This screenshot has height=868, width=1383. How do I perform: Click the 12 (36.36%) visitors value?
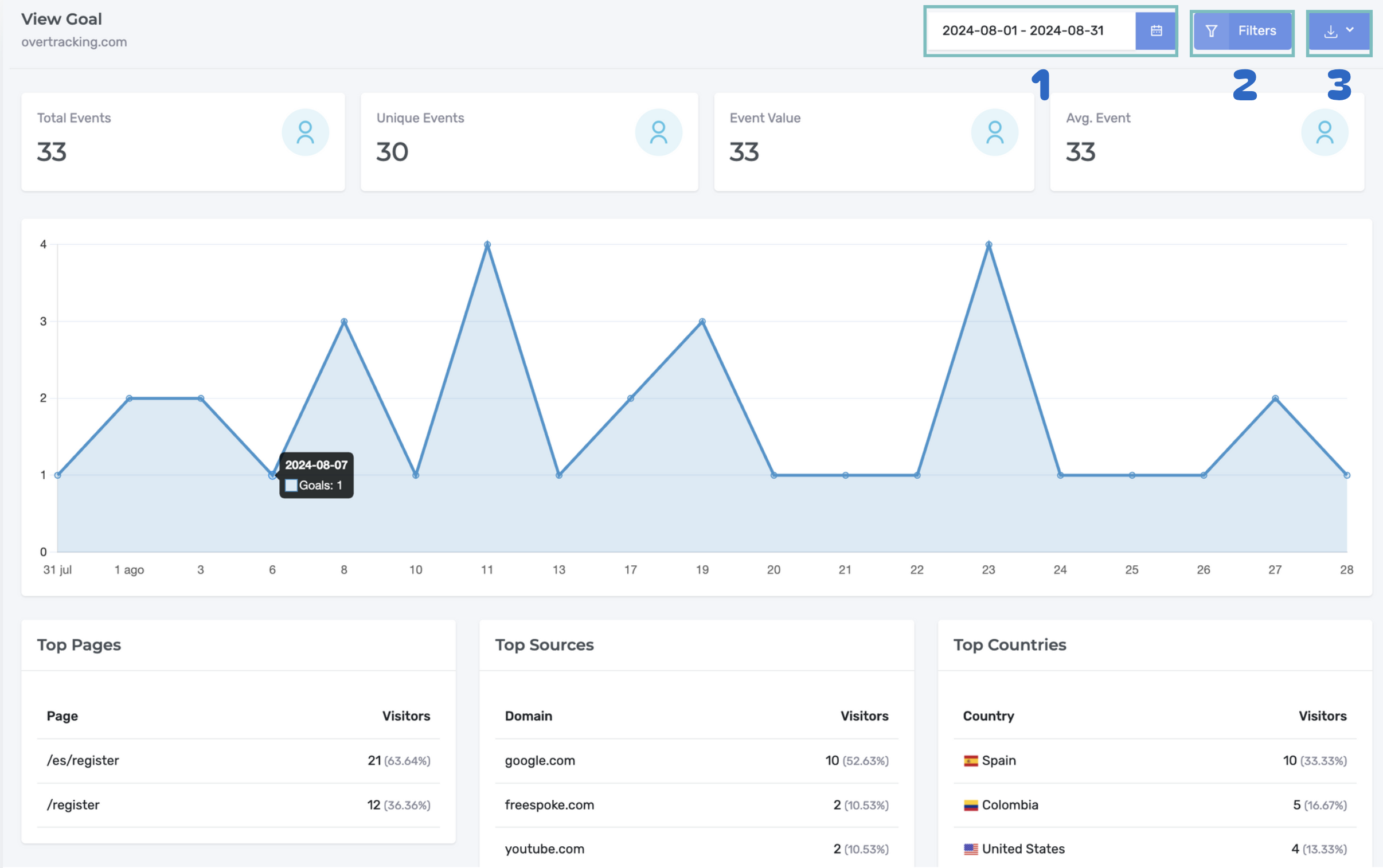[399, 805]
